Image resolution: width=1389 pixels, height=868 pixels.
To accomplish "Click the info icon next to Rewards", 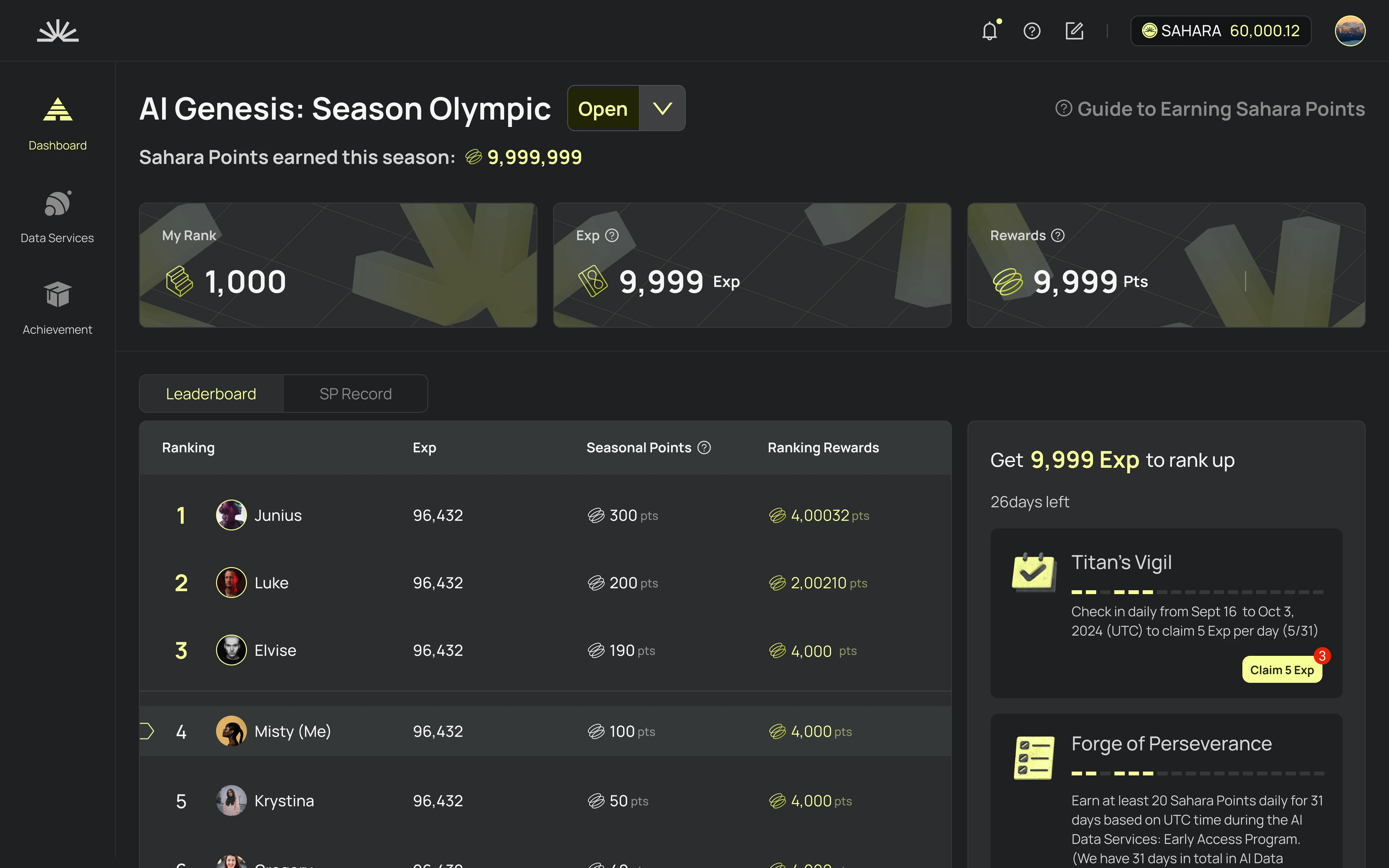I will click(1058, 235).
